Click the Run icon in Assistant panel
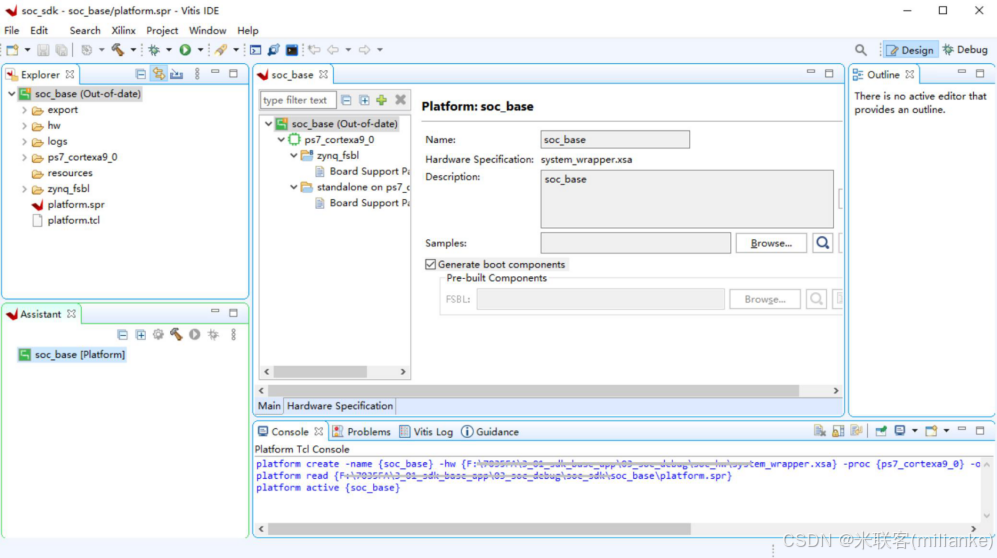 195,334
